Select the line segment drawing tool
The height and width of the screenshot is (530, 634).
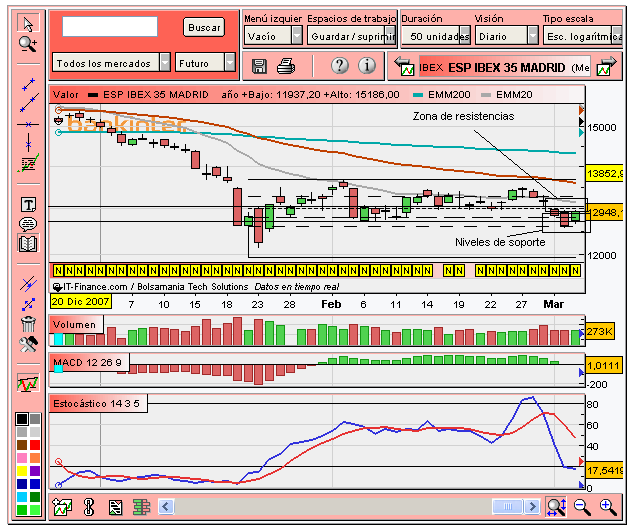[28, 85]
